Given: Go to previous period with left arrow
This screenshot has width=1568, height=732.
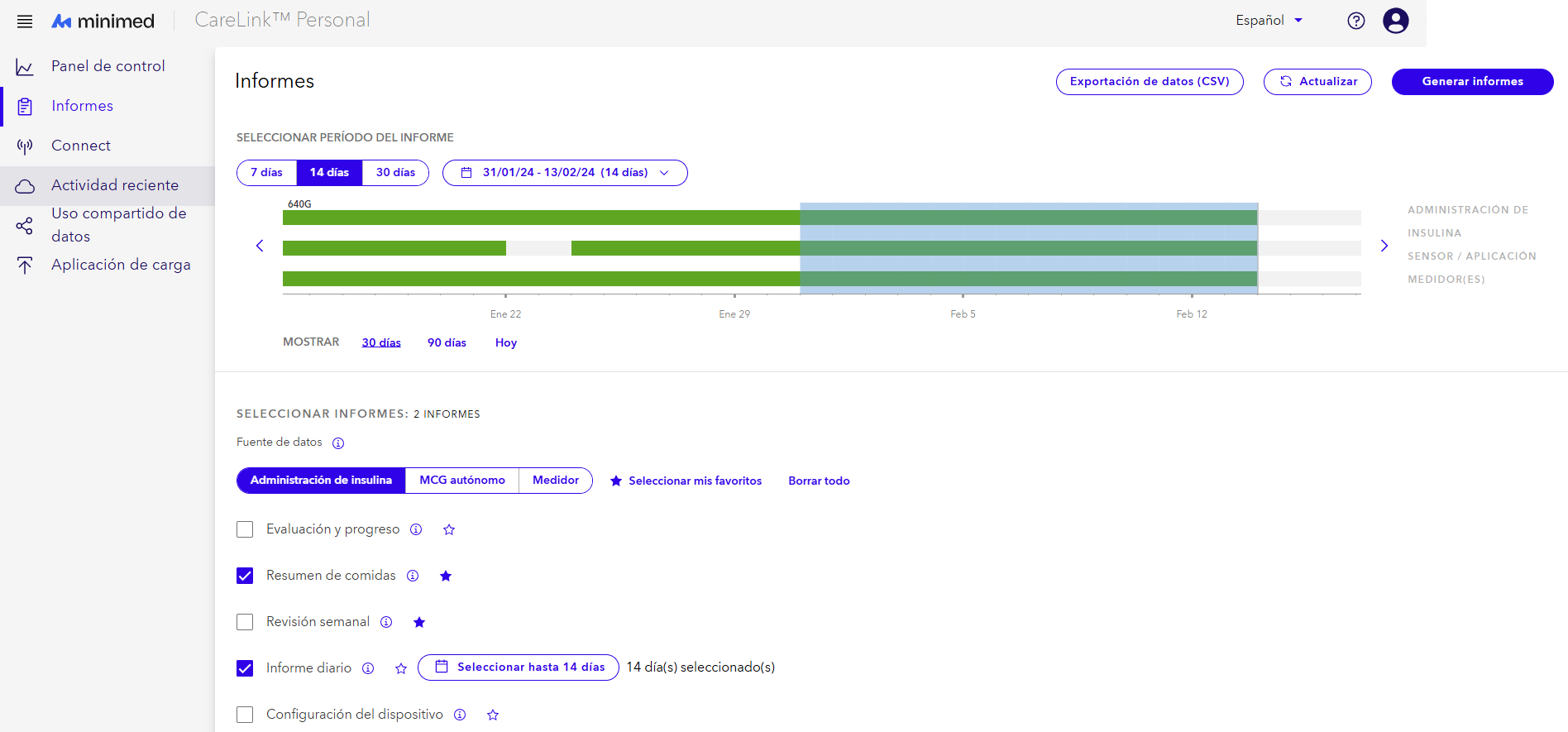Looking at the screenshot, I should click(x=260, y=246).
